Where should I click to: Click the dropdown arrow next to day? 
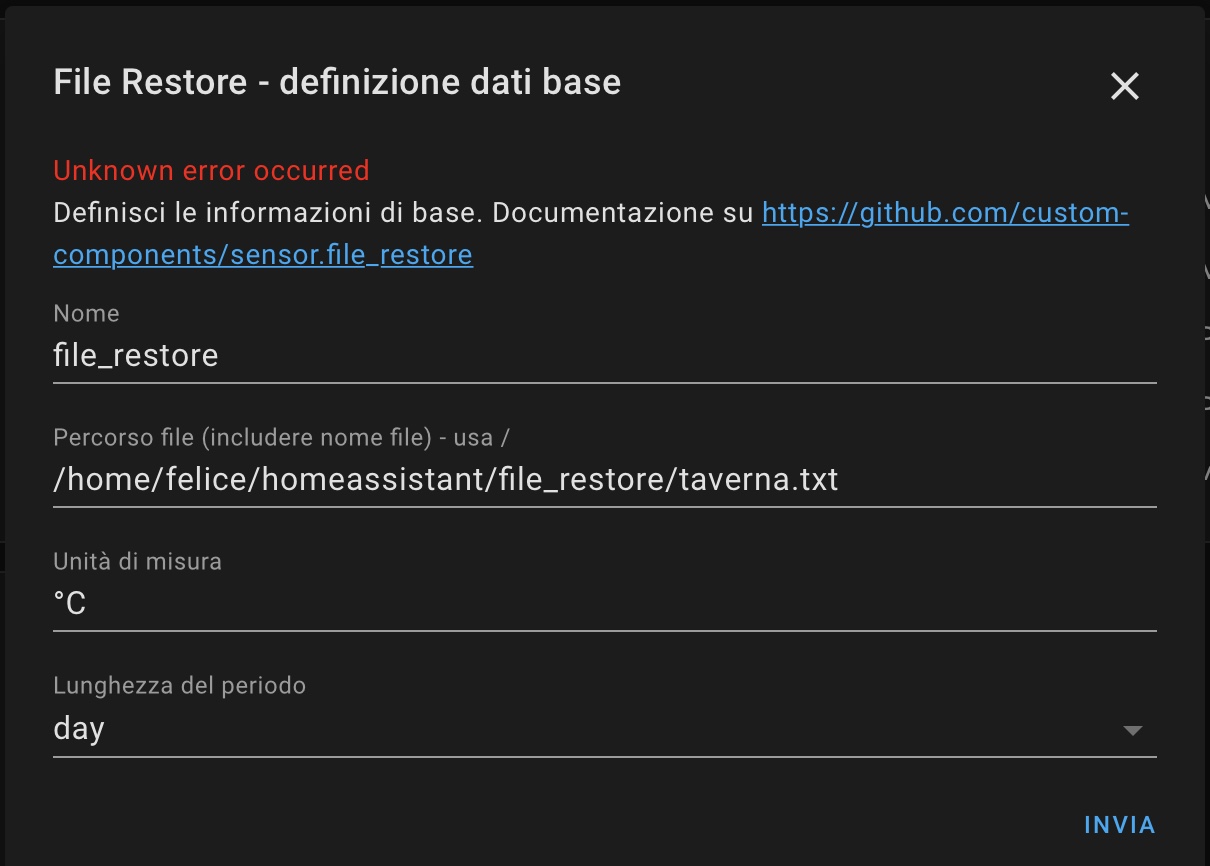tap(1132, 731)
